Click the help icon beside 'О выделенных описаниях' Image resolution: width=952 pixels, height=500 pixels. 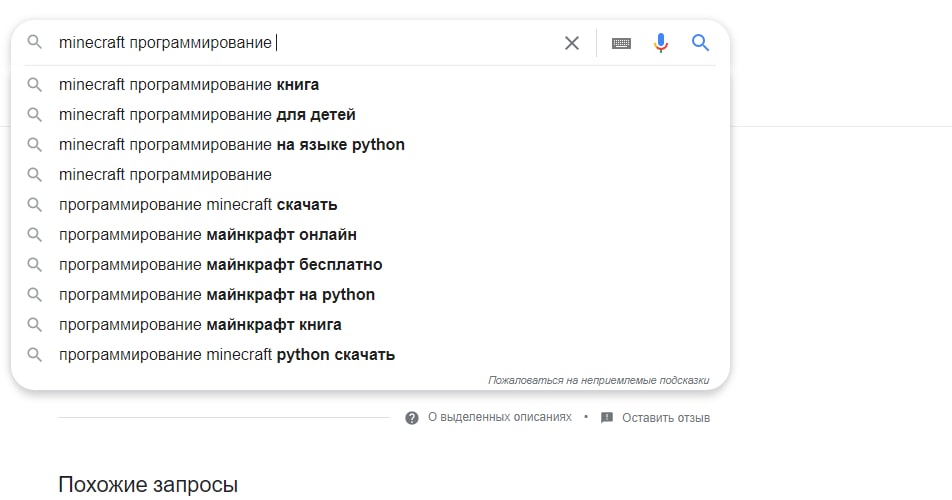[x=412, y=417]
